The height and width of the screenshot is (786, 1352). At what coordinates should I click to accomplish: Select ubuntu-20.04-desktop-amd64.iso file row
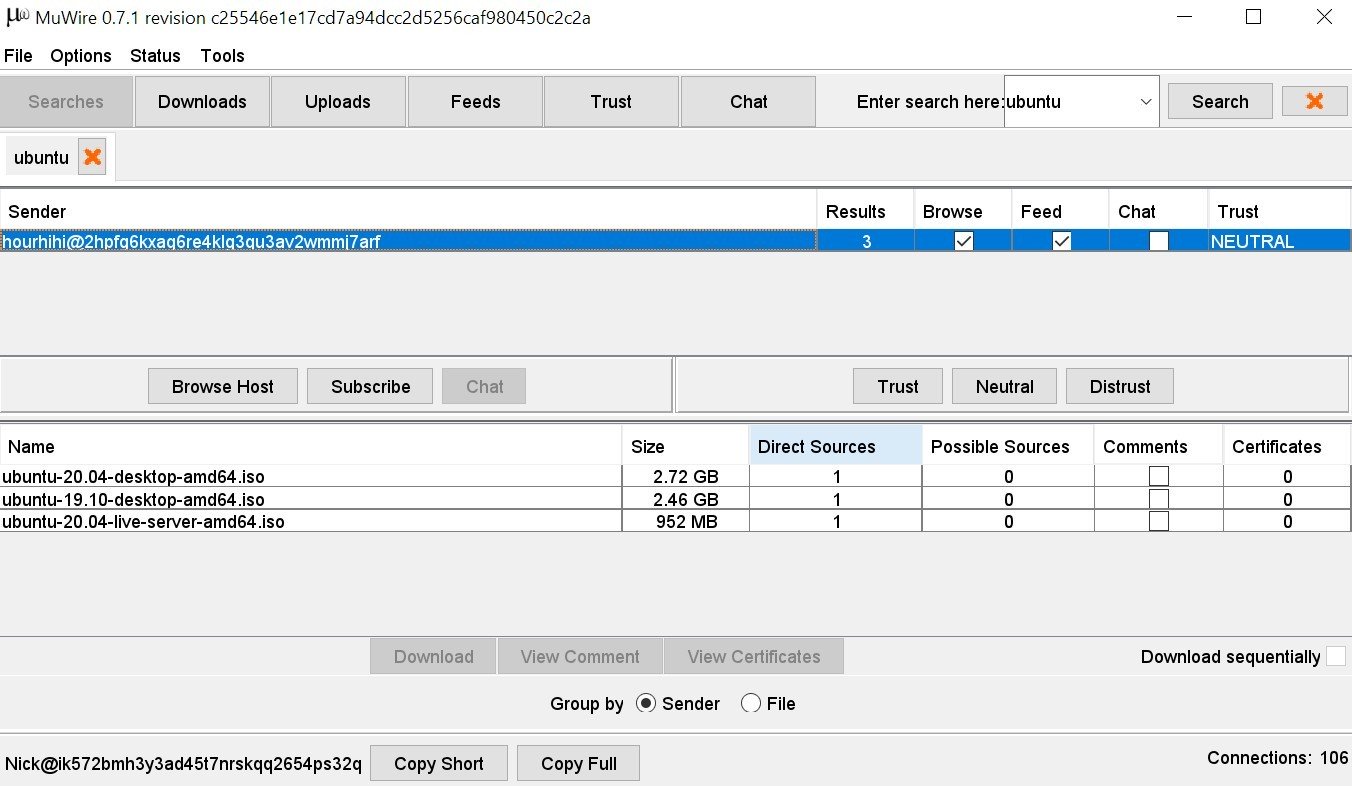point(676,476)
